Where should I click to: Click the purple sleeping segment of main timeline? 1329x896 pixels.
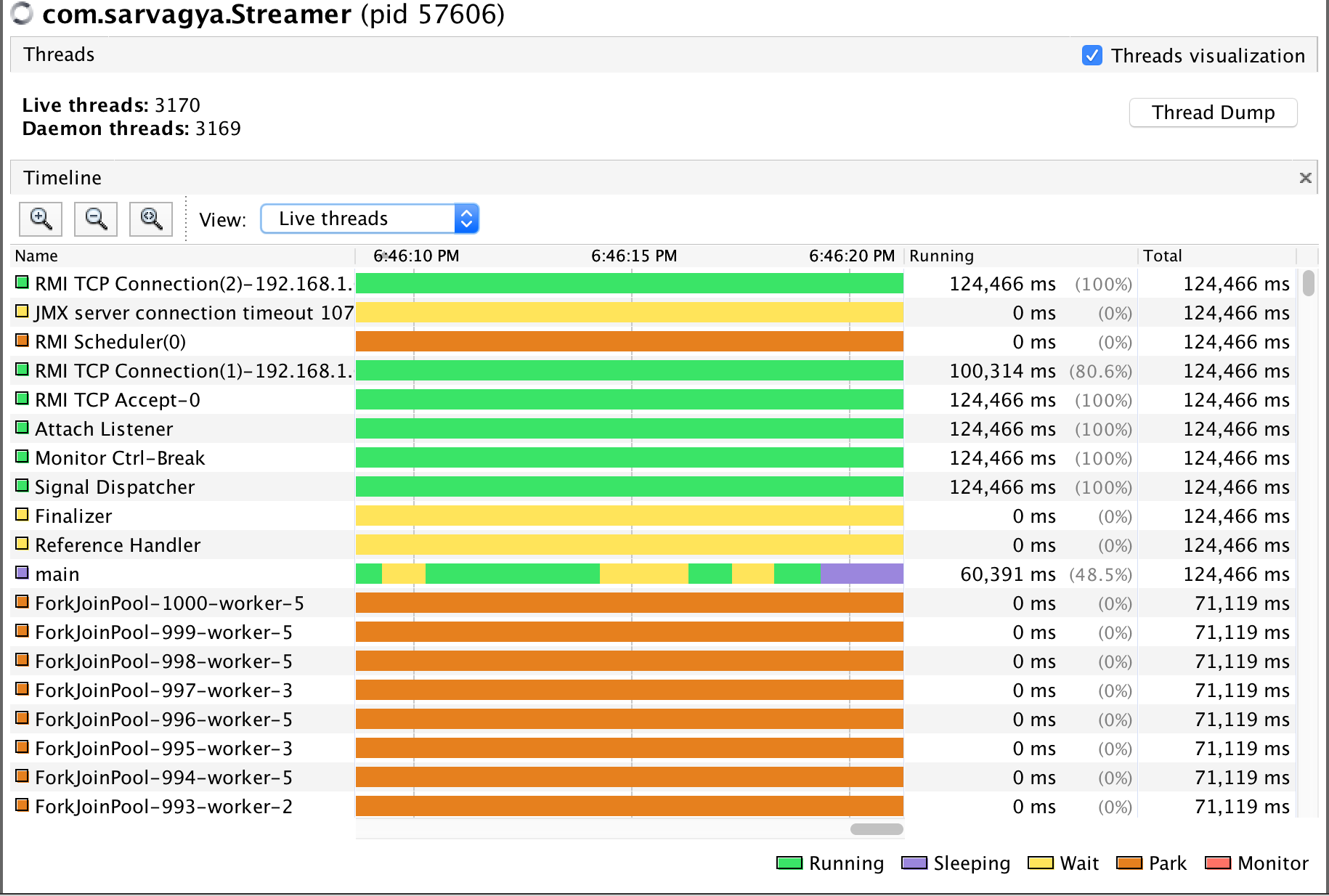861,574
